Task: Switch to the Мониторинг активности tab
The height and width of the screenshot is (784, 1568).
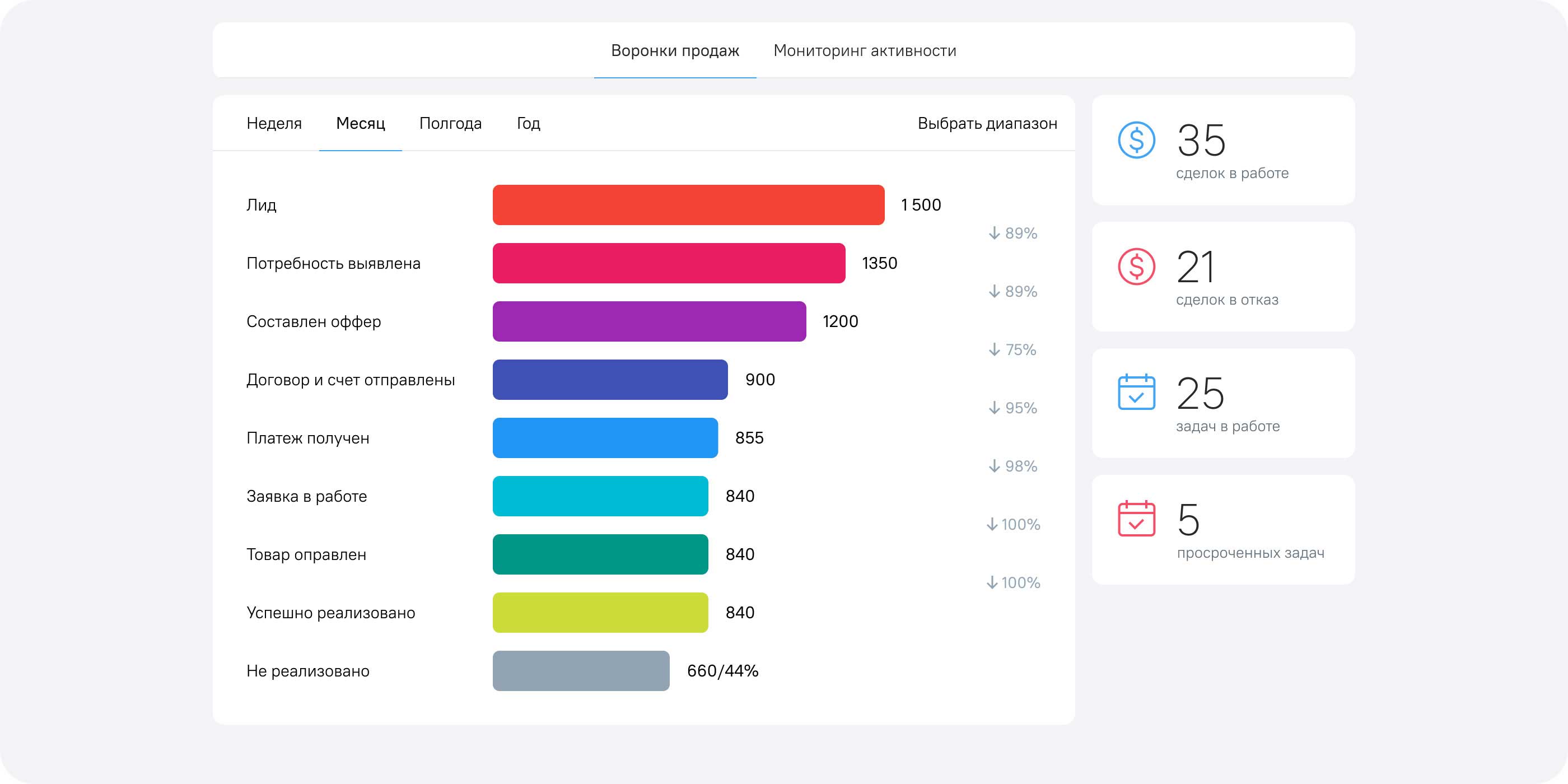Action: pos(865,50)
